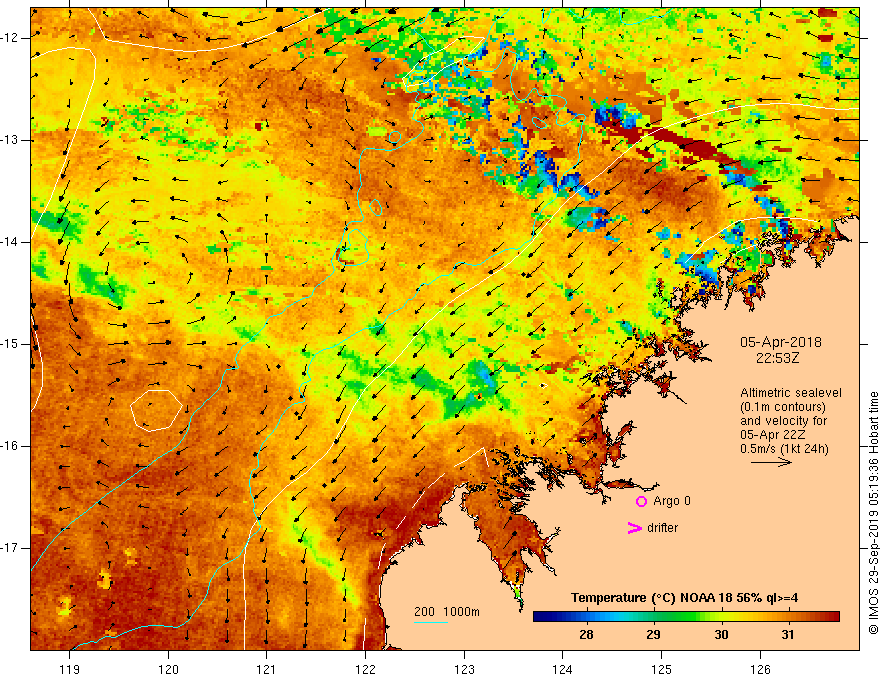Click latitude label -16 on left axis
The height and width of the screenshot is (680, 880).
10,446
